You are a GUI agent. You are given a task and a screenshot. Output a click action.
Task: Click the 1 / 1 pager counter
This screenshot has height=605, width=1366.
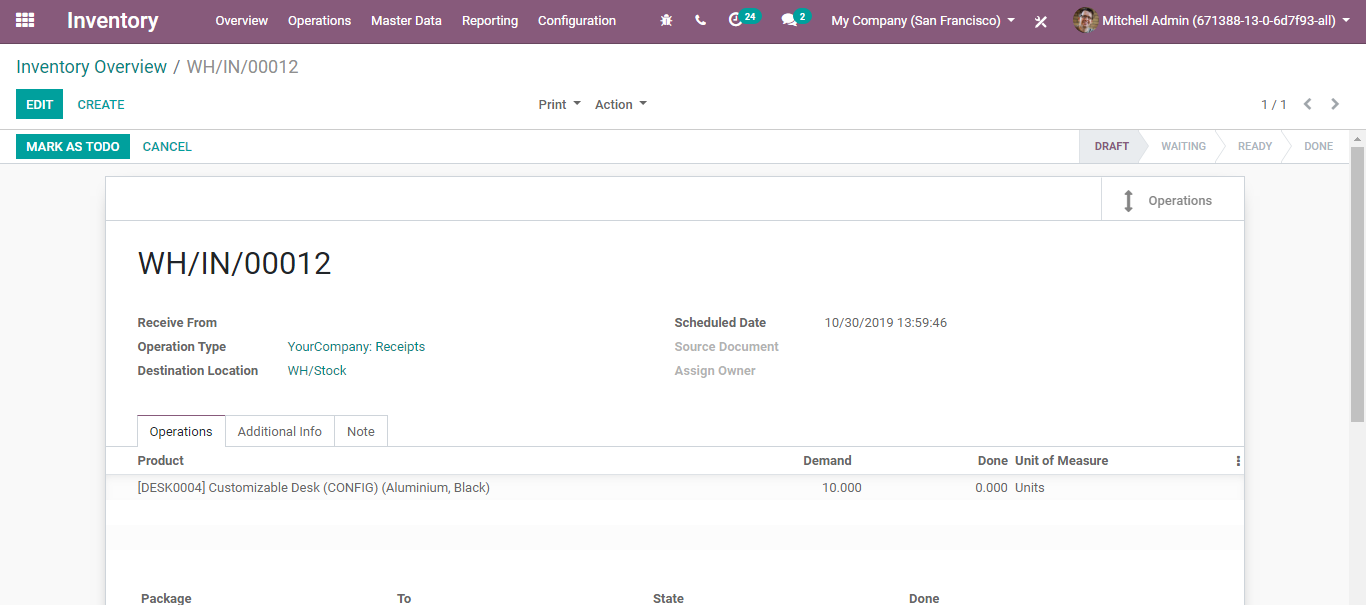coord(1274,105)
